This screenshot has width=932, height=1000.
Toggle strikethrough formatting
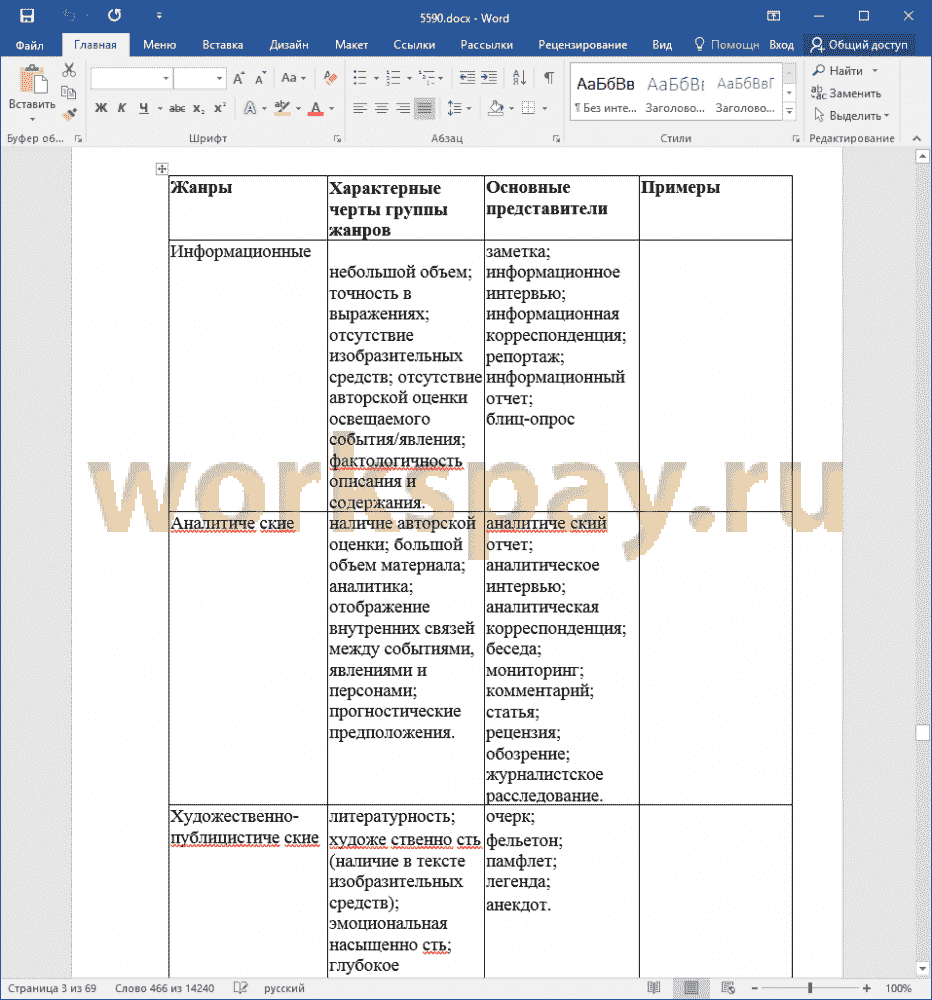tap(177, 108)
